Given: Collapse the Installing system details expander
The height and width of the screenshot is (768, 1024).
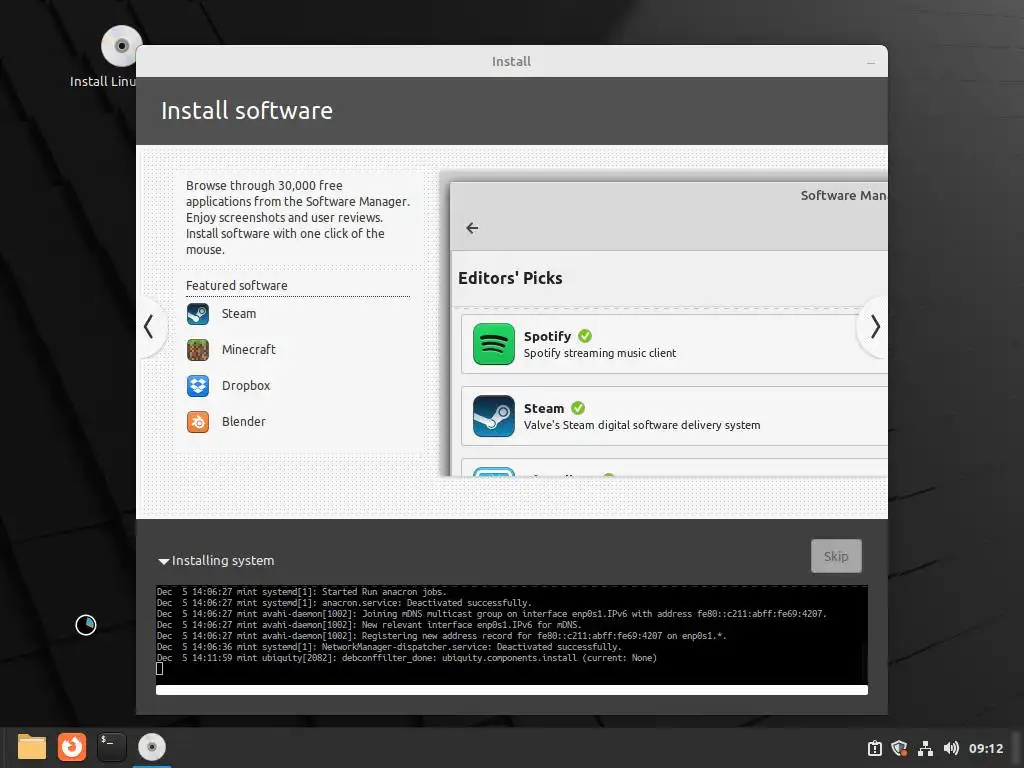Looking at the screenshot, I should 163,561.
